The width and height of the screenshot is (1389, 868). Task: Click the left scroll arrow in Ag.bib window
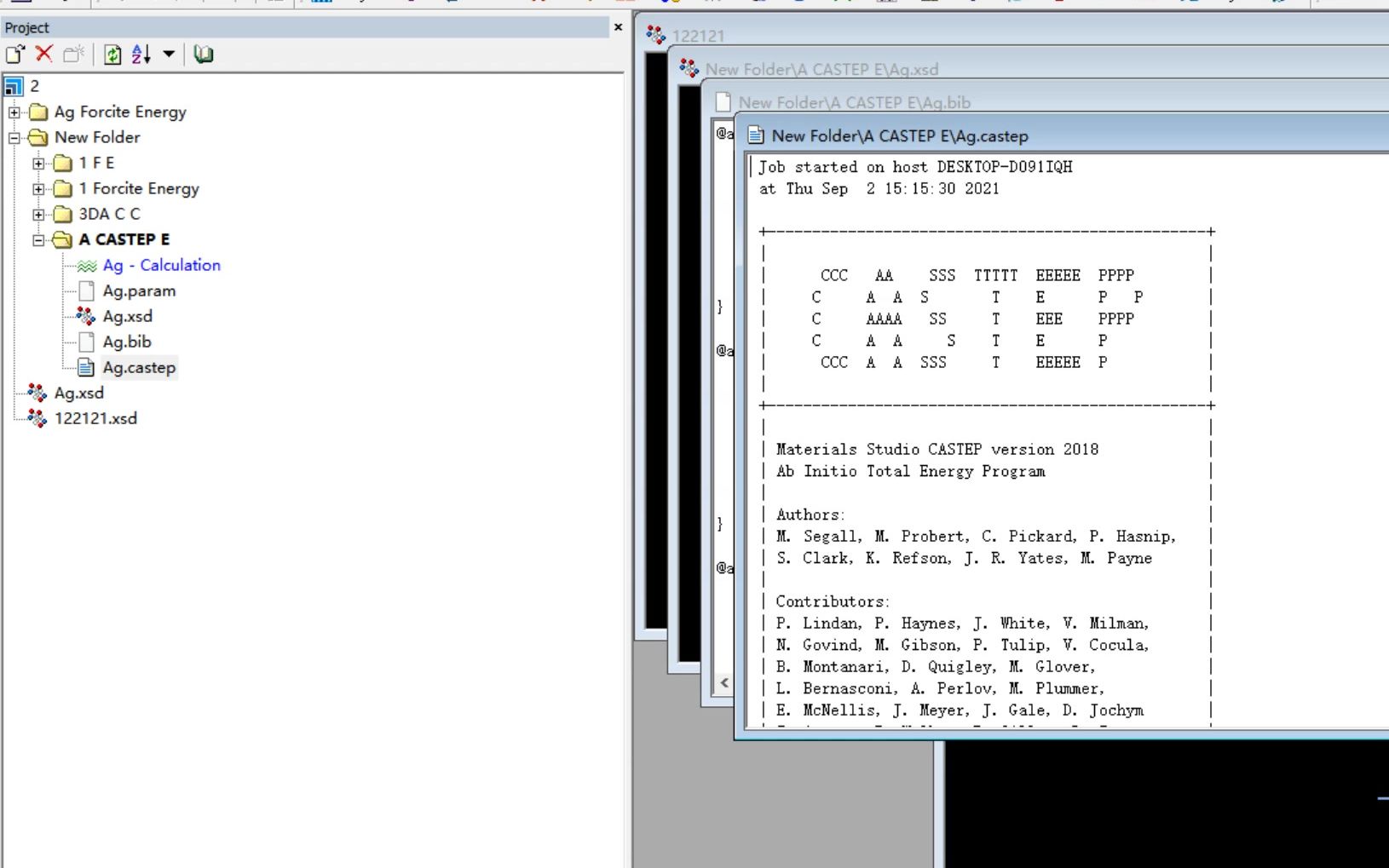pos(724,682)
